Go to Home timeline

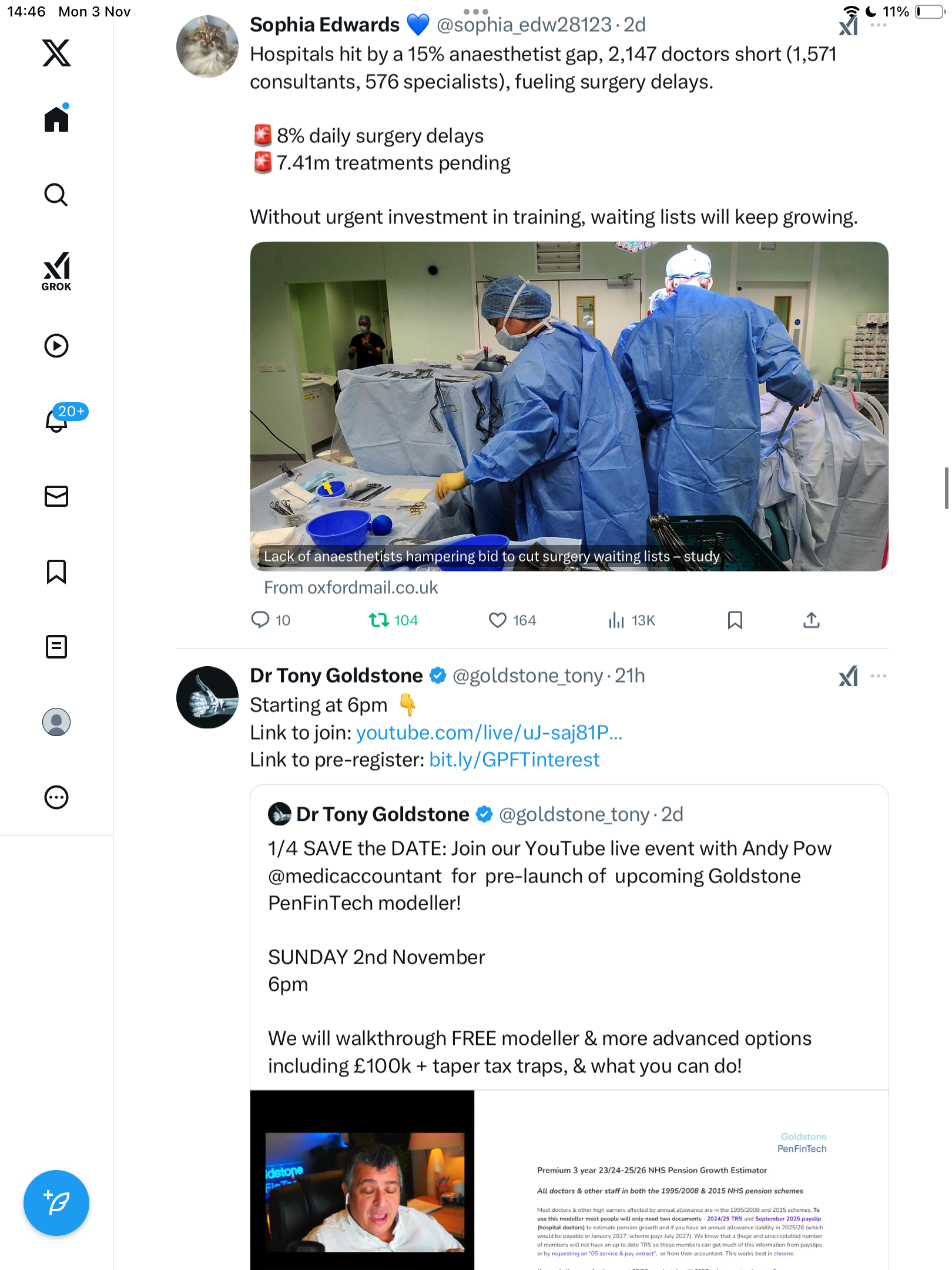click(x=56, y=119)
